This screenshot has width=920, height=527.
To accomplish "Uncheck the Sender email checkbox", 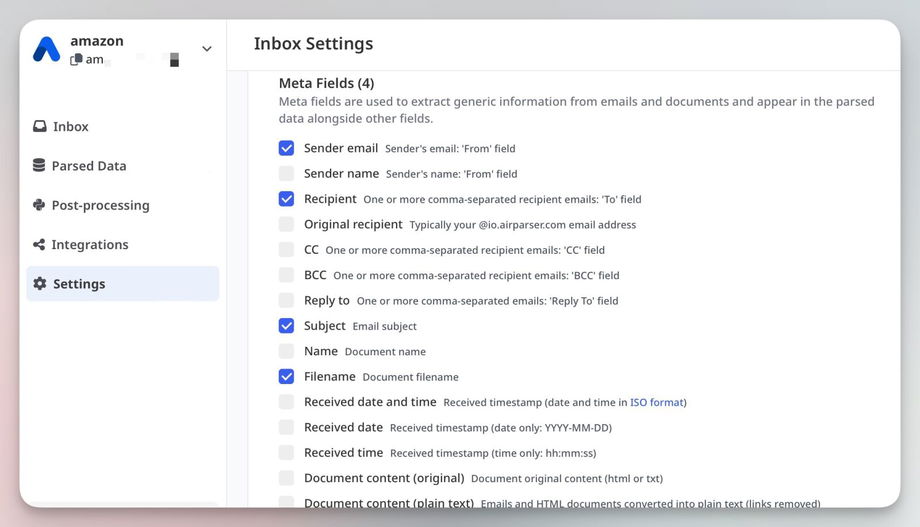I will pos(287,148).
